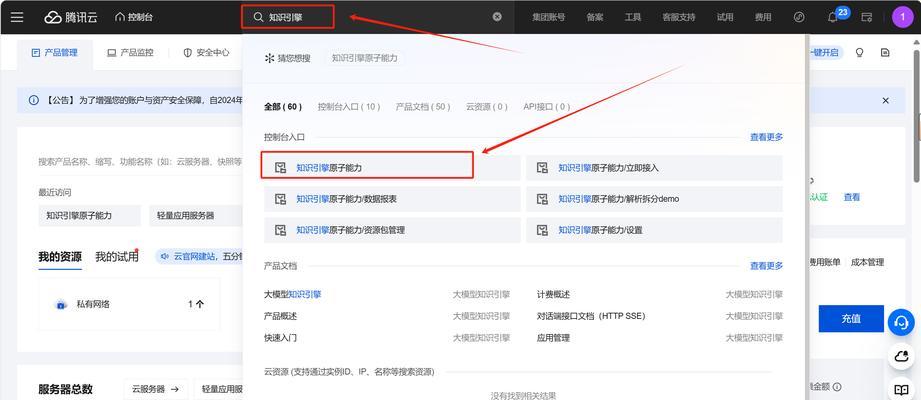
Task: Click 查看更多 for 产品文档 section
Action: coord(767,266)
